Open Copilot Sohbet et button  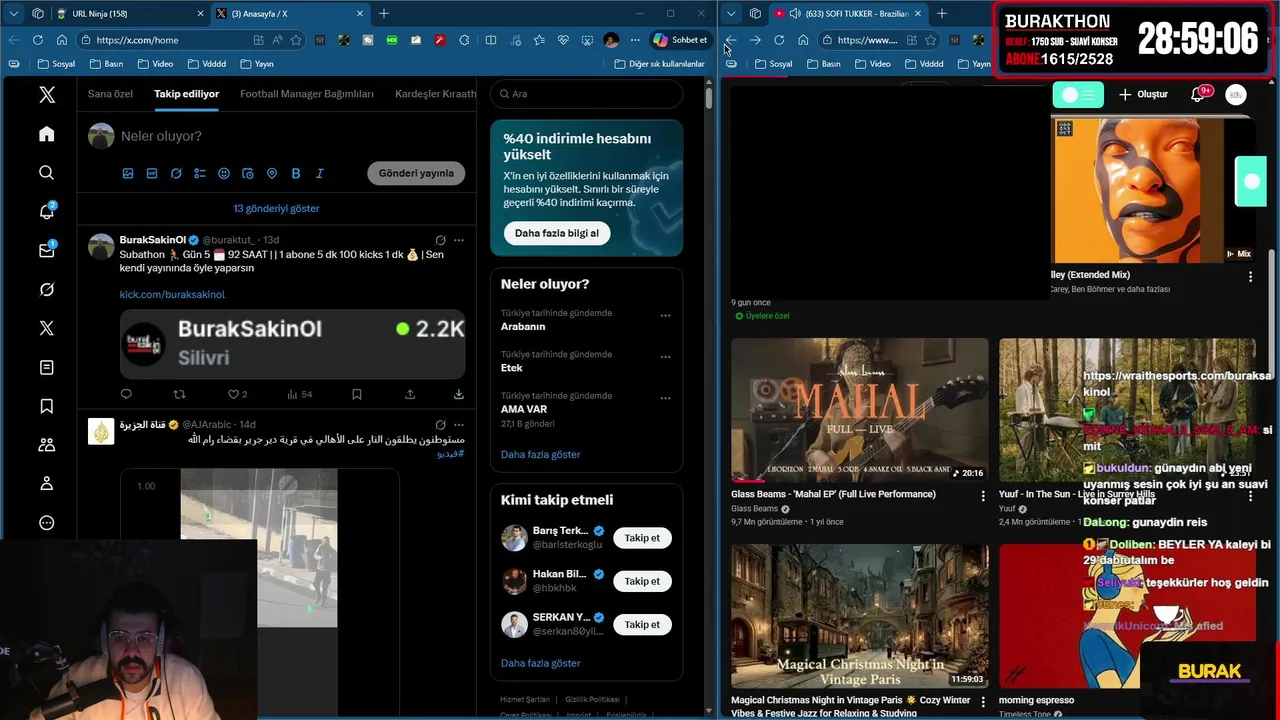[680, 40]
